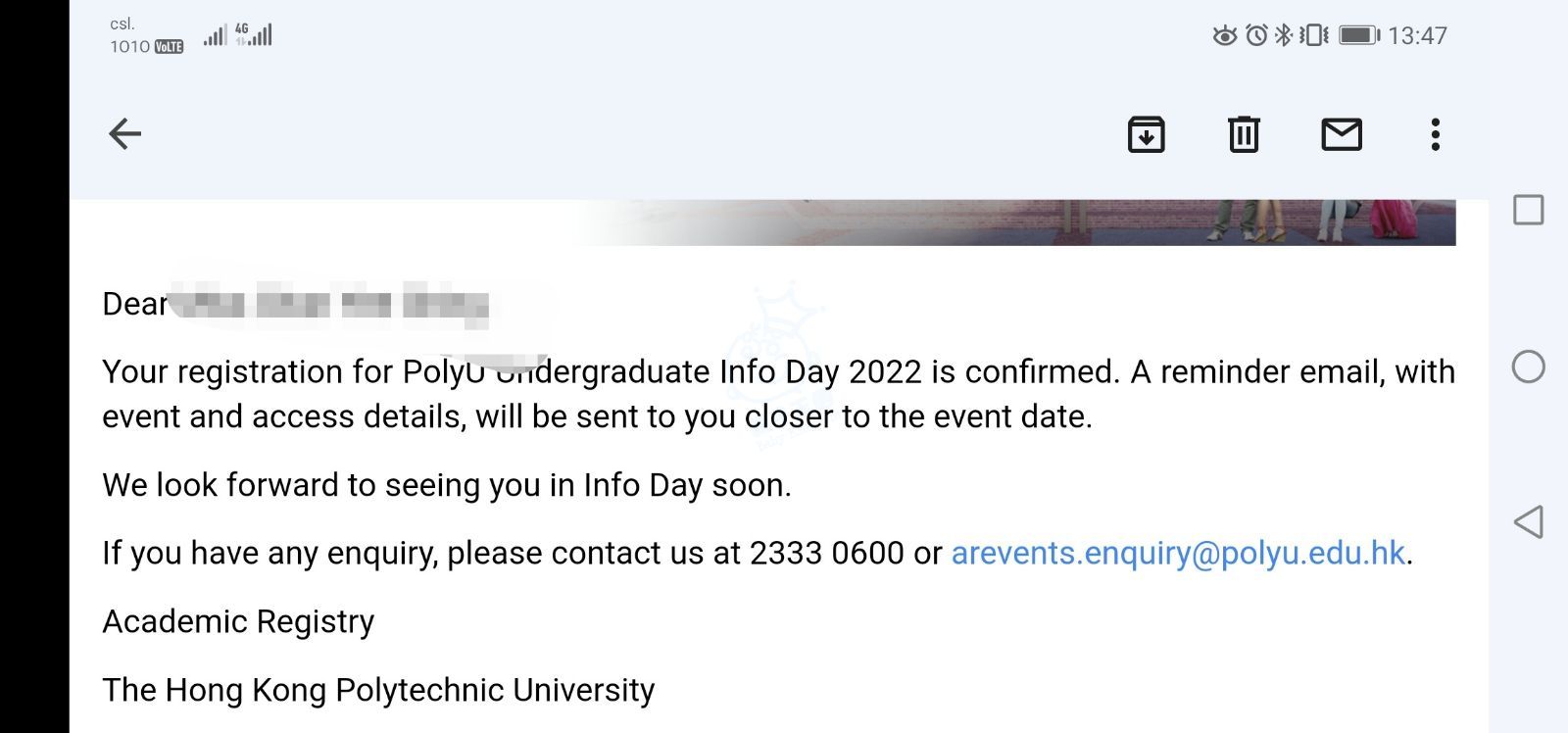Tap the 4G signal strength indicator
The width and height of the screenshot is (1568, 733).
pyautogui.click(x=254, y=35)
